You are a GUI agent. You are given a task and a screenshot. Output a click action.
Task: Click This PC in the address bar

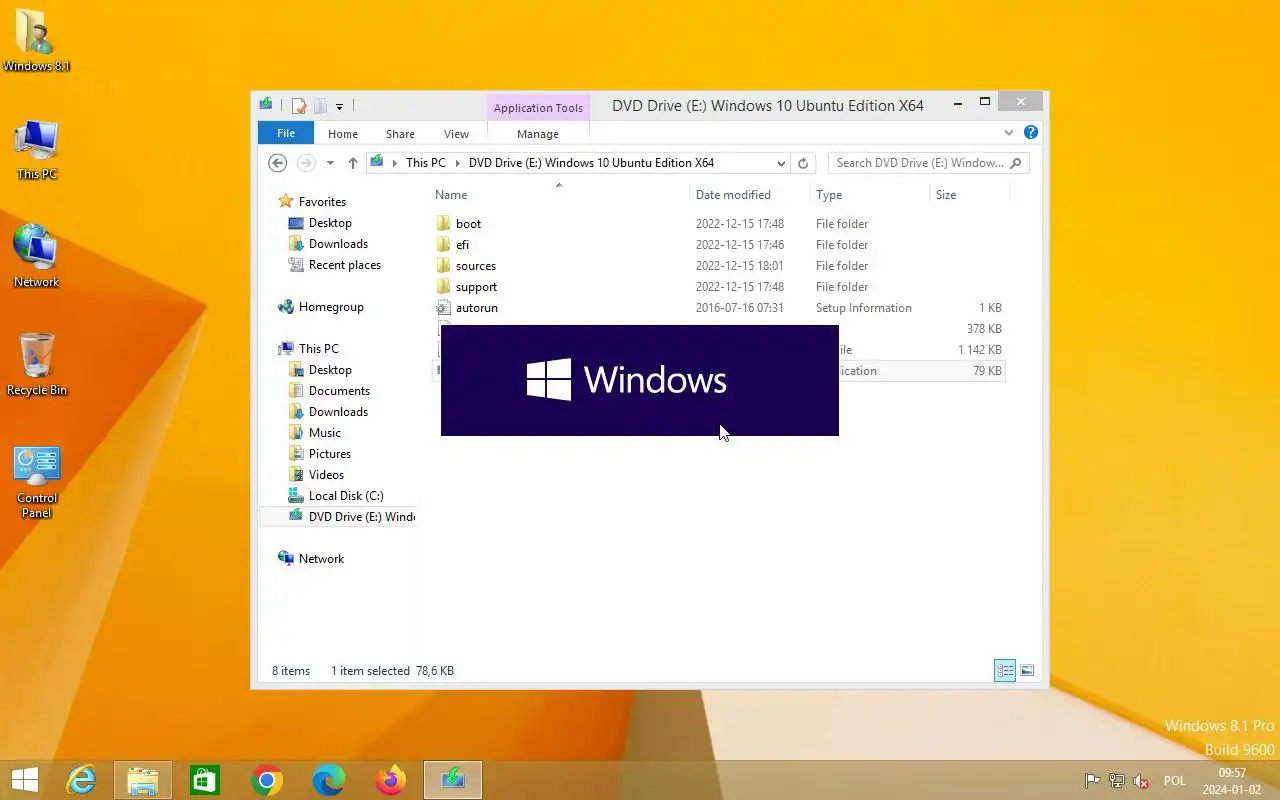(x=426, y=163)
